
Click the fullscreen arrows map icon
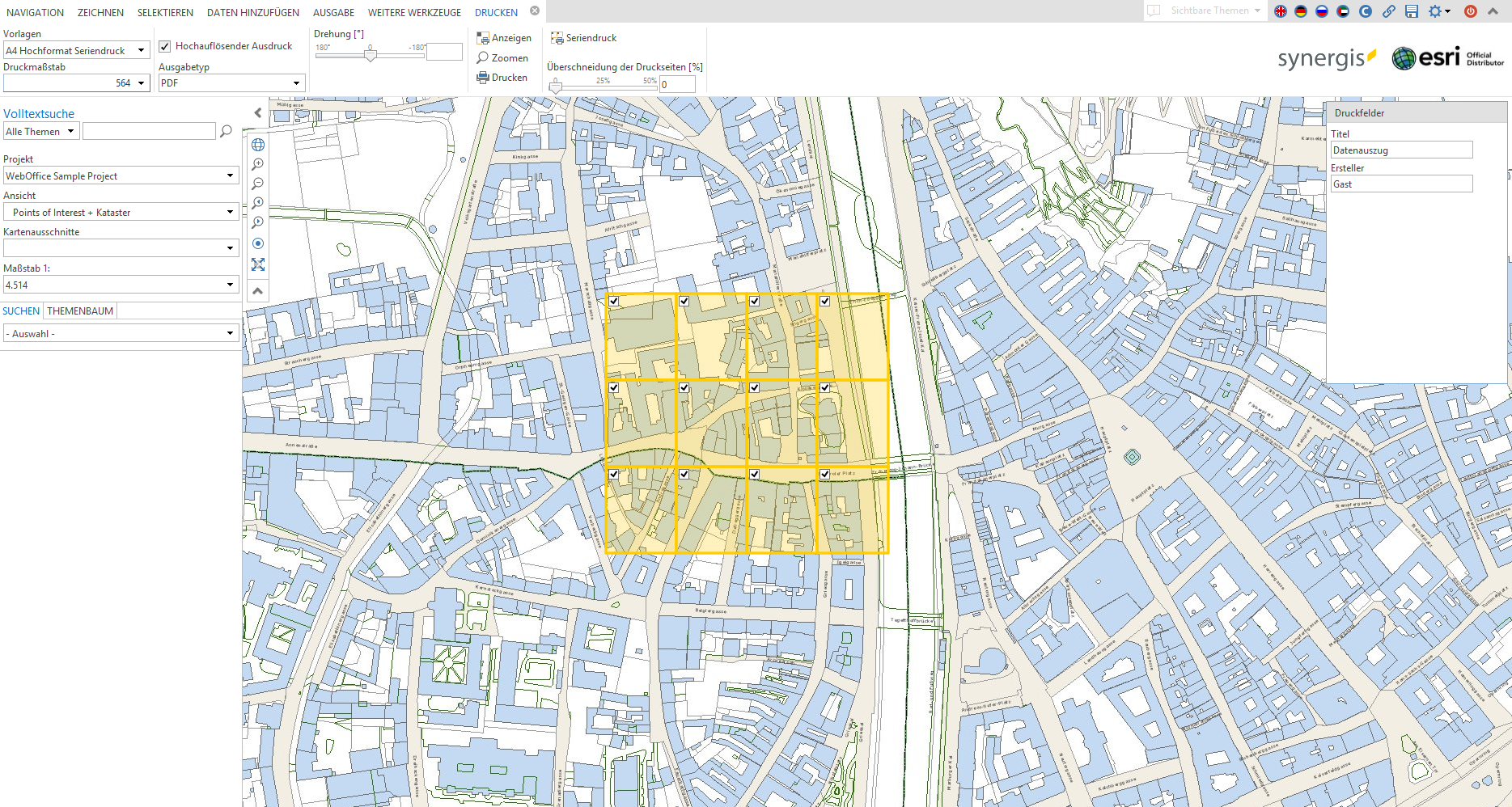click(x=258, y=264)
